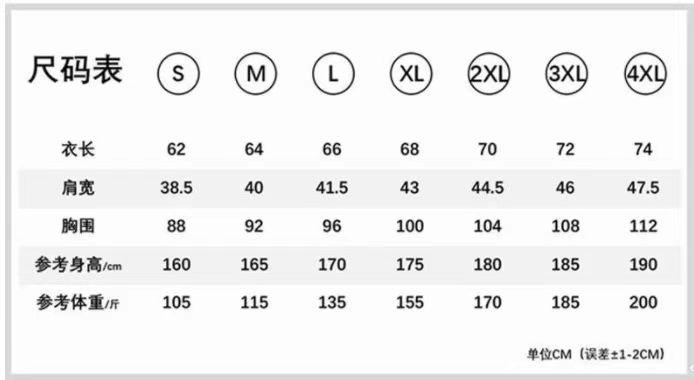Select the 衣长 row label
This screenshot has height=380, width=694.
pyautogui.click(x=78, y=149)
